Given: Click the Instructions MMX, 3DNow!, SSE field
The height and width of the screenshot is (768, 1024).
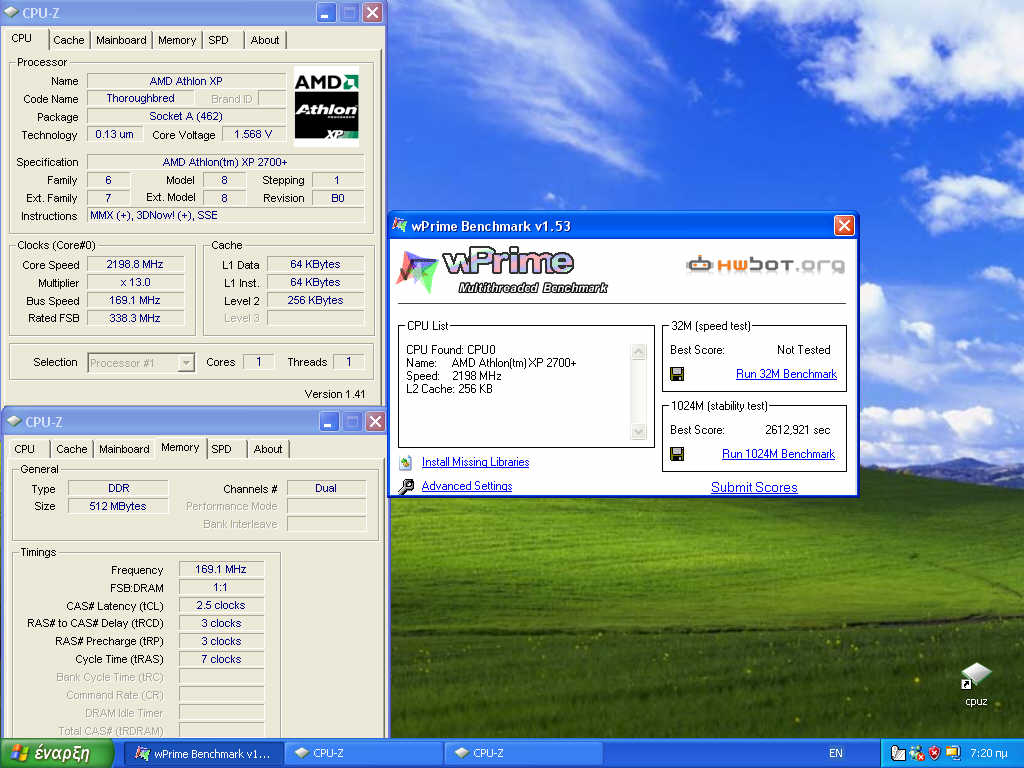Looking at the screenshot, I should pos(225,216).
